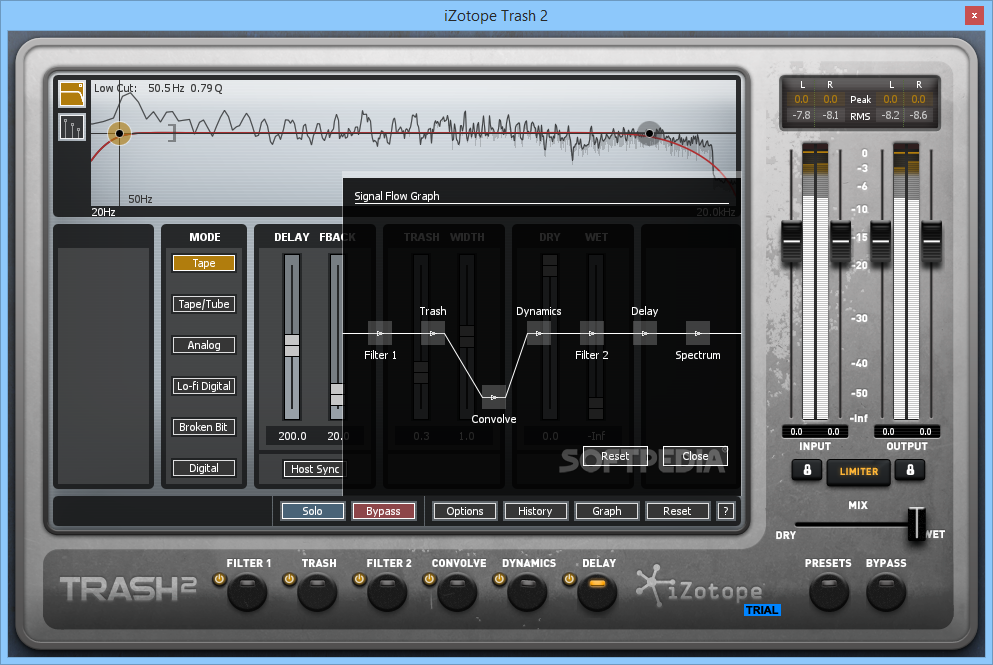Click the Delay node in flow graph
Image resolution: width=993 pixels, height=665 pixels.
[645, 333]
